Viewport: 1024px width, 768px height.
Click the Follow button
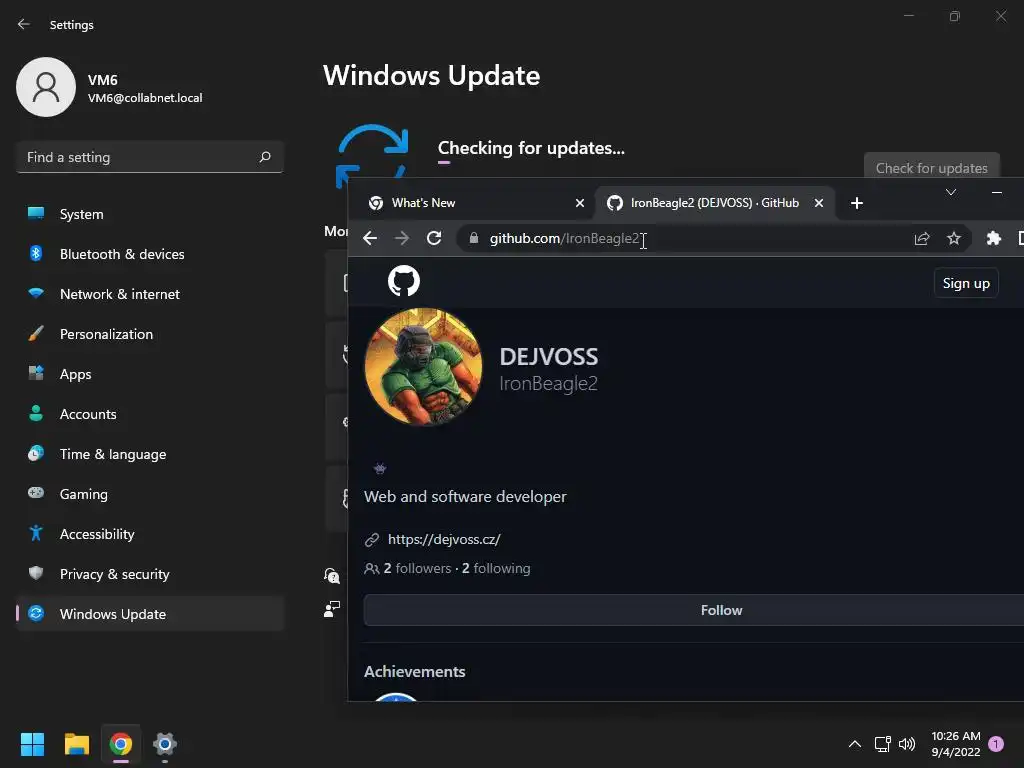694,610
